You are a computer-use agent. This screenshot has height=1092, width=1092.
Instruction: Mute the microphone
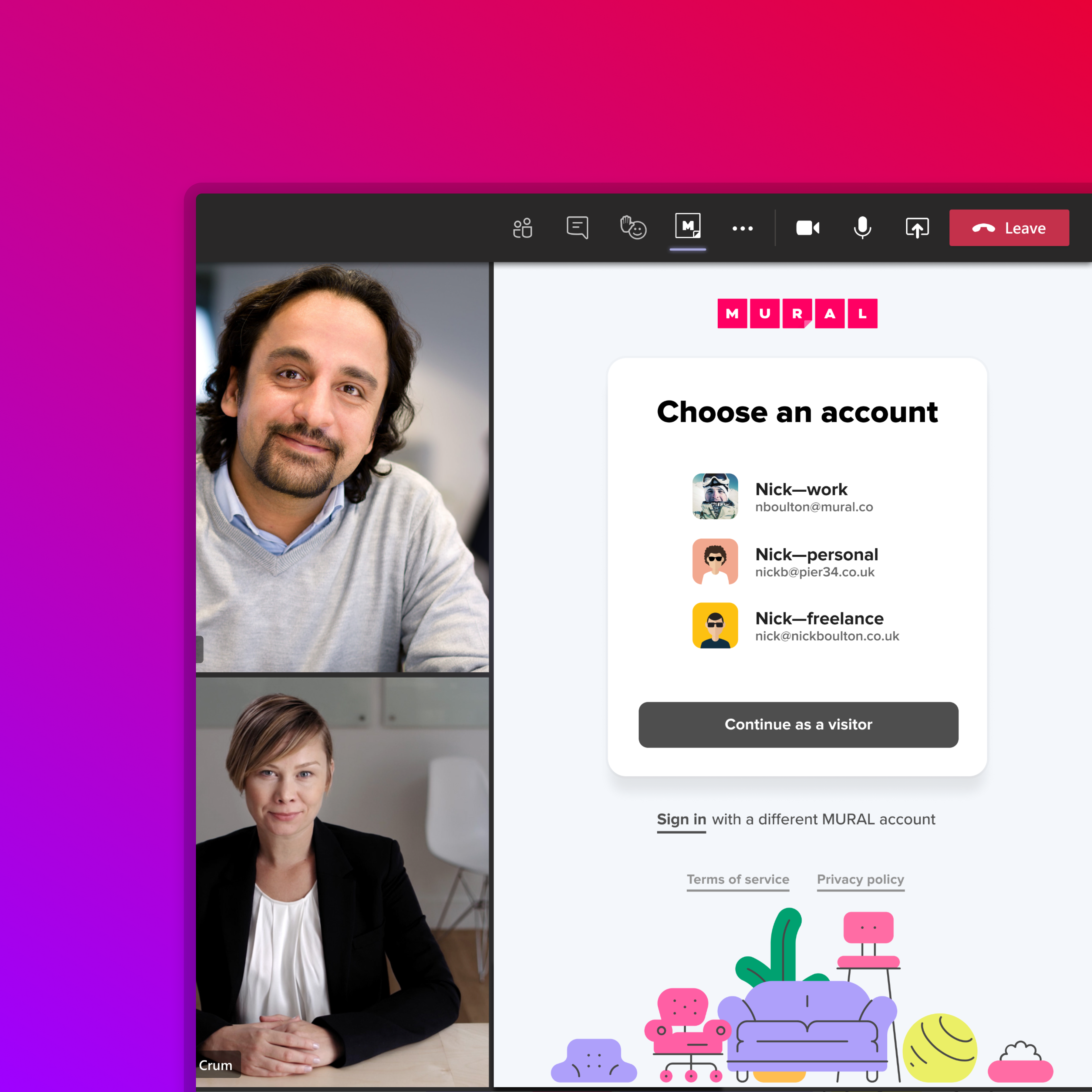pyautogui.click(x=862, y=228)
